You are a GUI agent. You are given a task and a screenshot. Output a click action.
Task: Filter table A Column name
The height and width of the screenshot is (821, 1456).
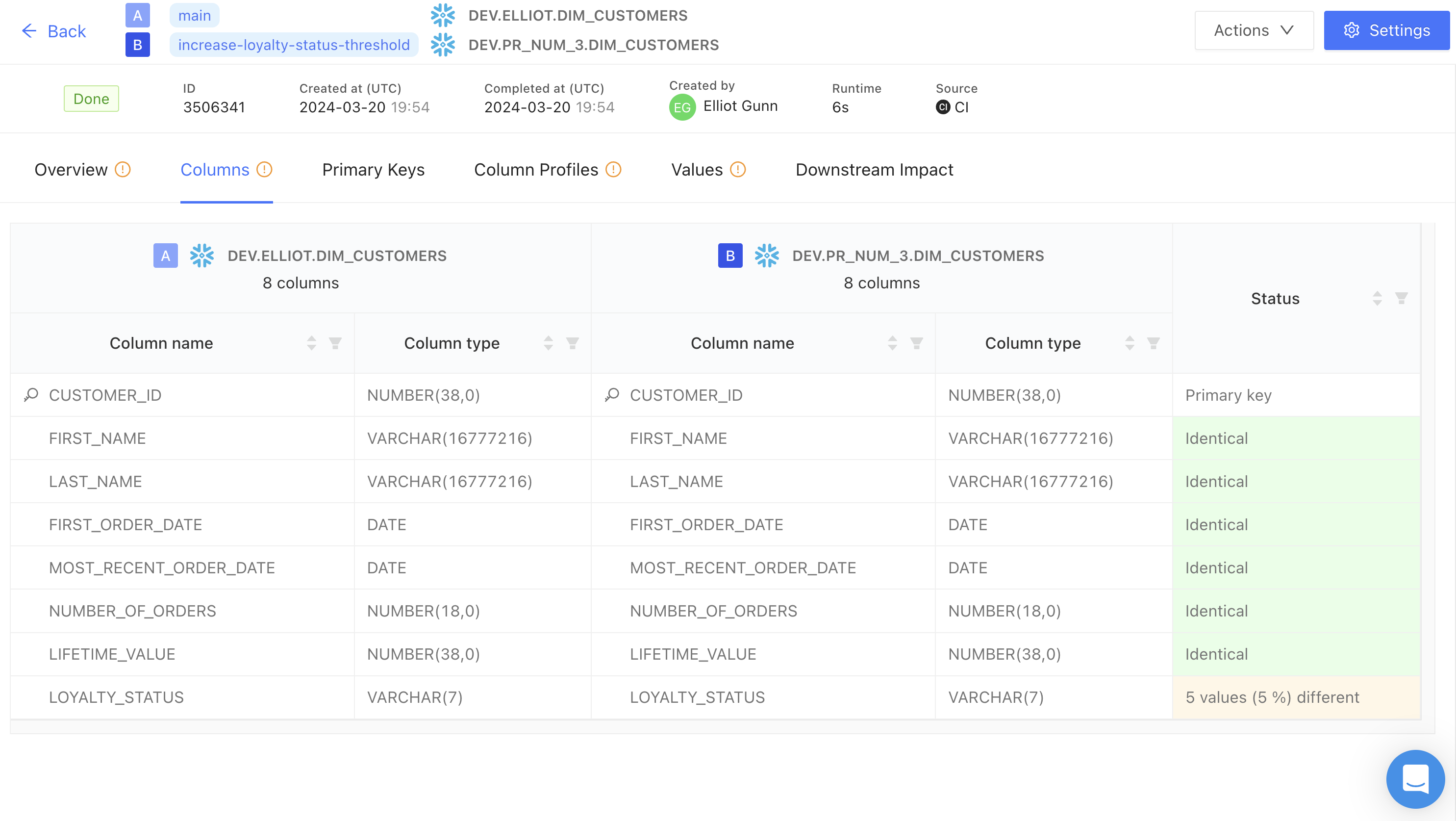coord(335,343)
